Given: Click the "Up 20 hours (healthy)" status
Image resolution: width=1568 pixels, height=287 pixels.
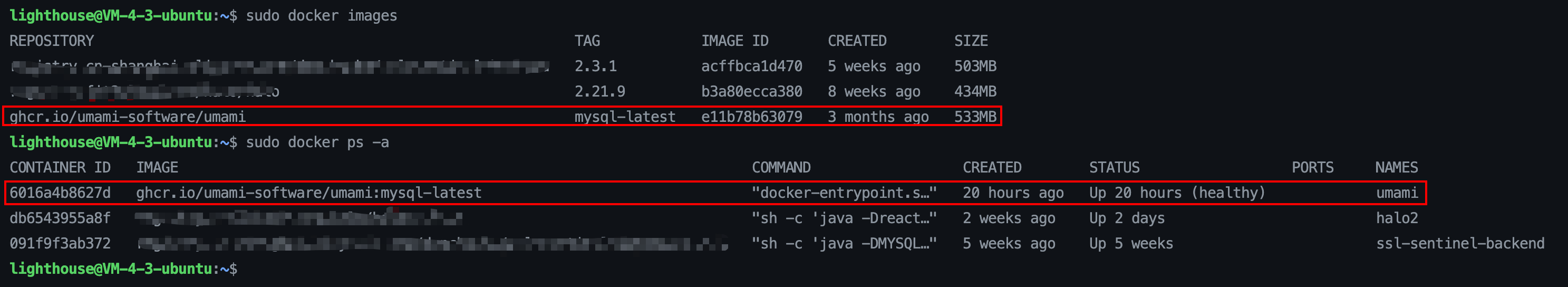Looking at the screenshot, I should click(x=1177, y=193).
